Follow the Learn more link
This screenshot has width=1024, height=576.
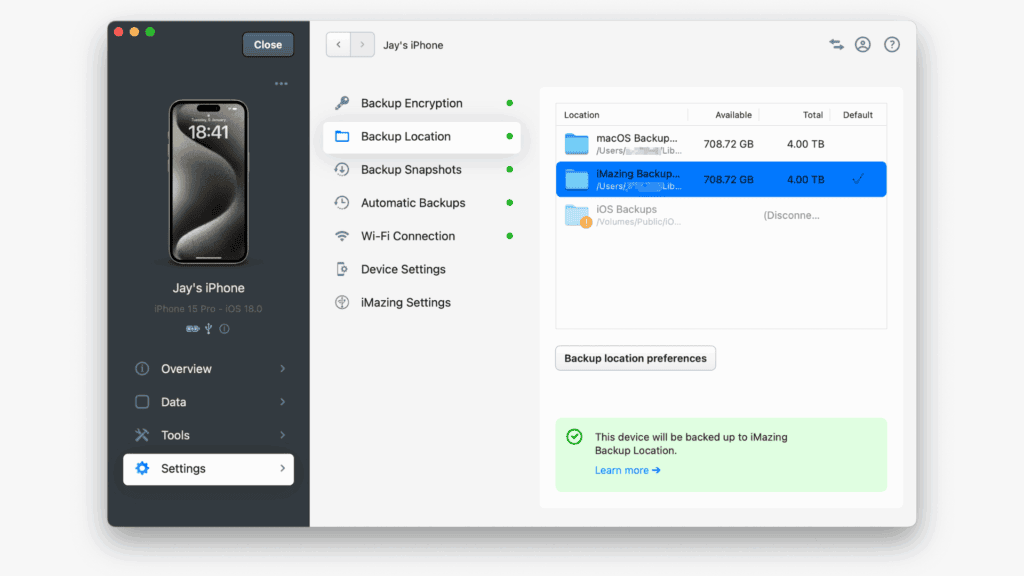[x=622, y=470]
